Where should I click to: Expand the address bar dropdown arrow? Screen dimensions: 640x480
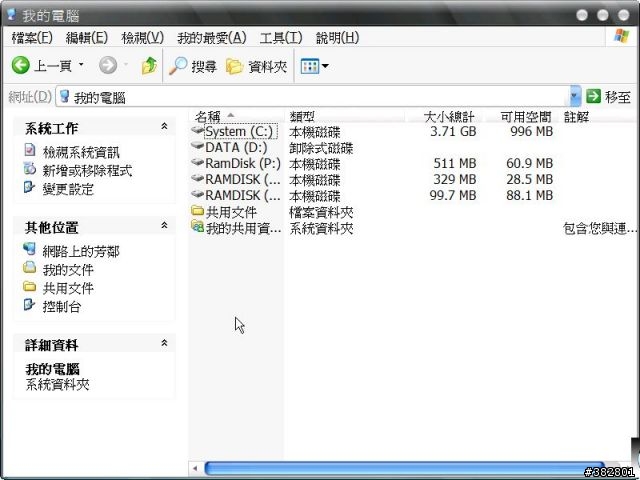575,97
